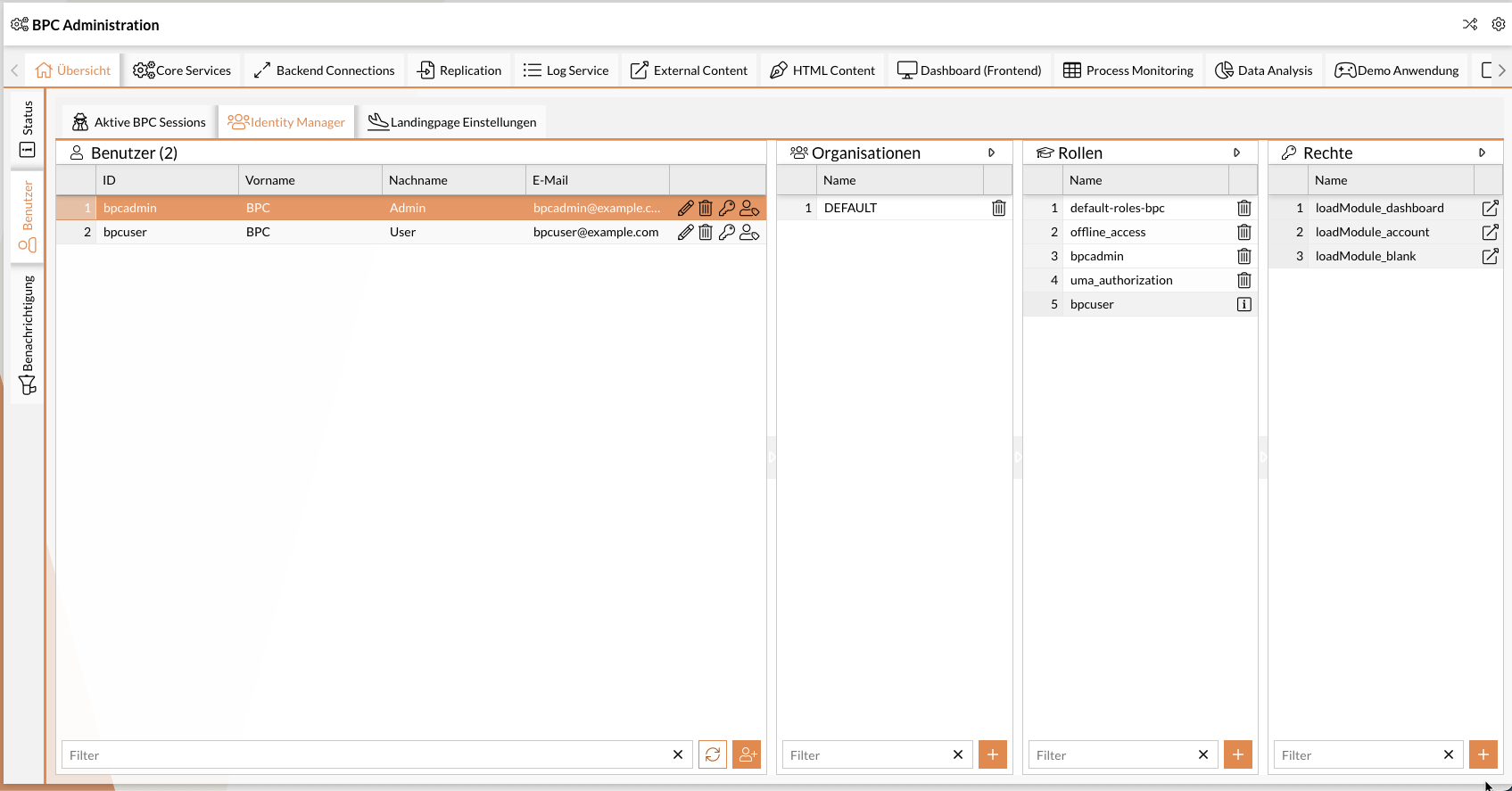The height and width of the screenshot is (791, 1512).
Task: Open Benachrichtigung vertical side tab
Action: (28, 334)
